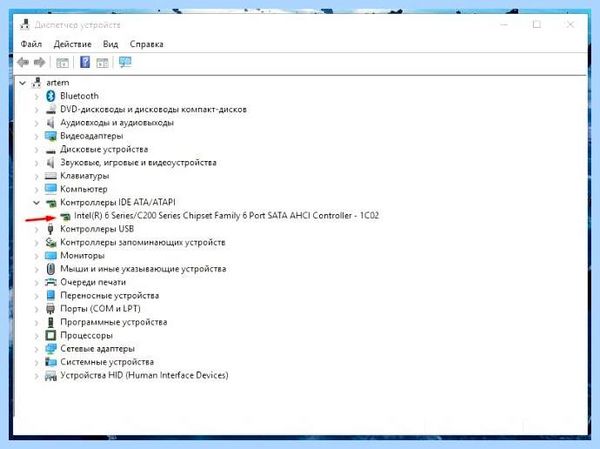Expand the Мониторы category
The width and height of the screenshot is (600, 449).
[x=37, y=256]
